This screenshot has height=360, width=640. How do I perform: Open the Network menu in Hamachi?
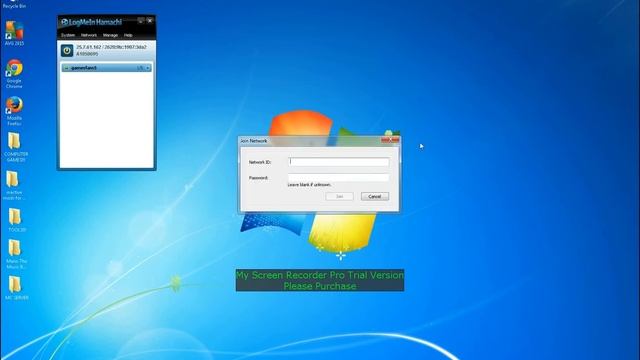click(x=89, y=36)
